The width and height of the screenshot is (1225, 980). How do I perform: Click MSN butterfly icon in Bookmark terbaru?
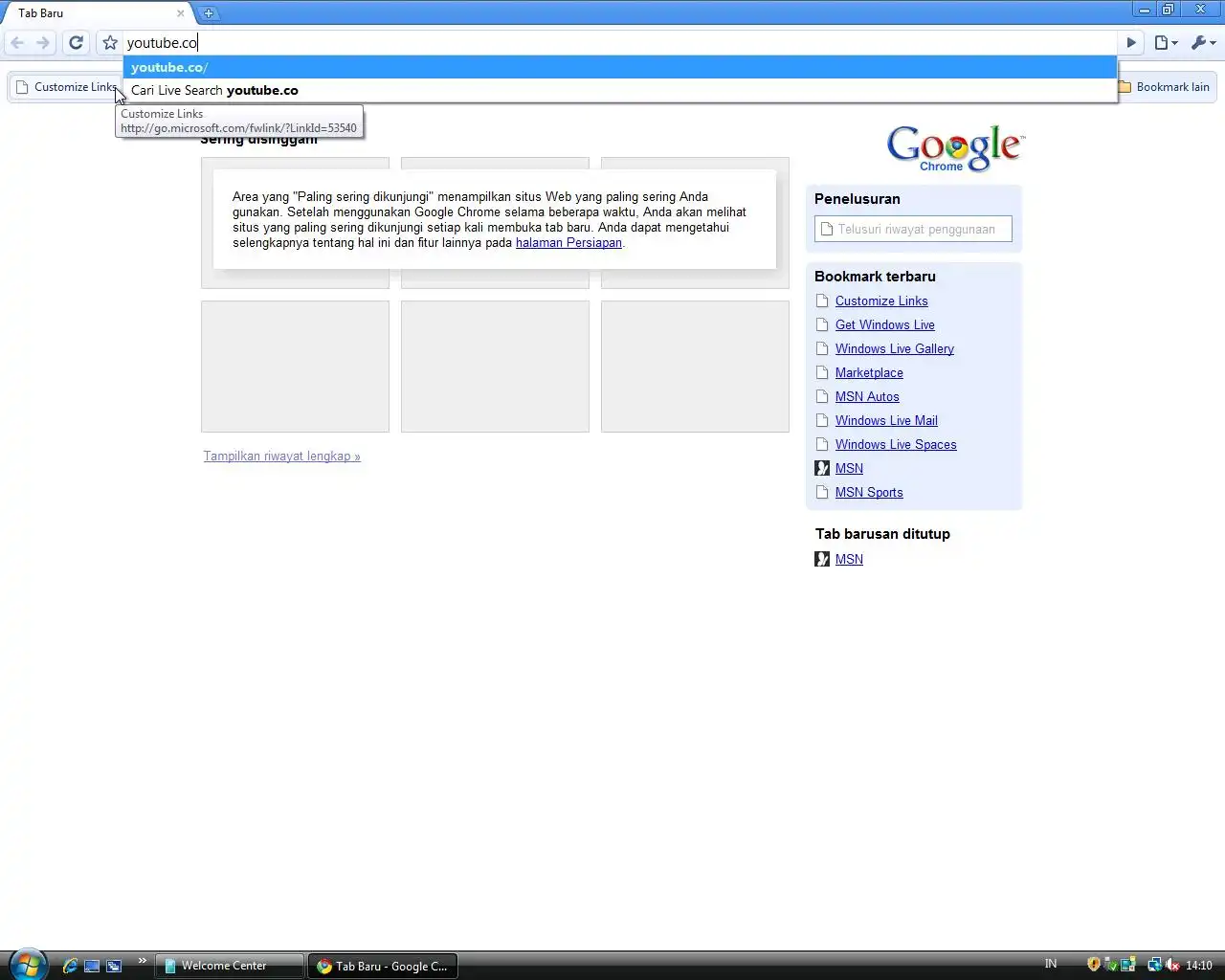822,469
